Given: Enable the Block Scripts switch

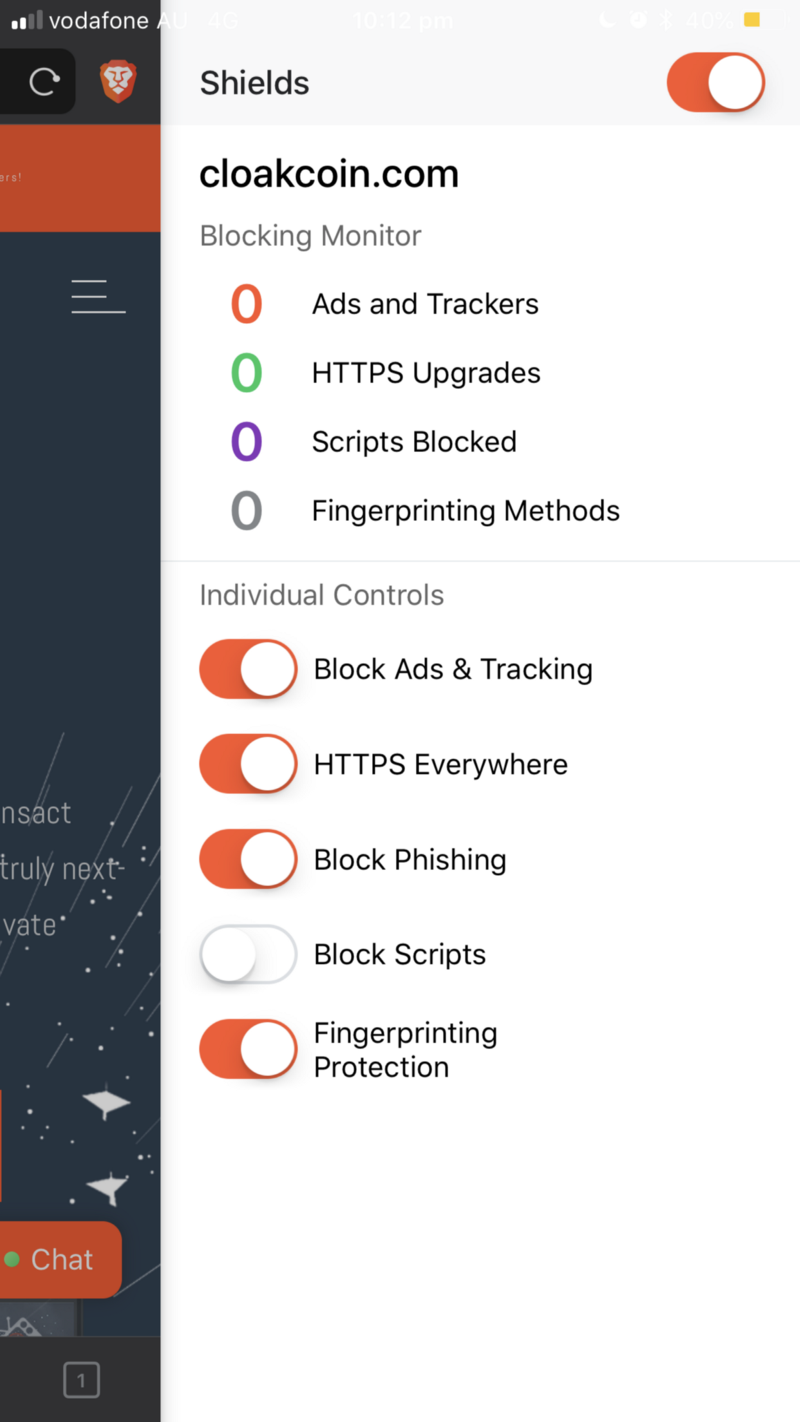Looking at the screenshot, I should (248, 954).
